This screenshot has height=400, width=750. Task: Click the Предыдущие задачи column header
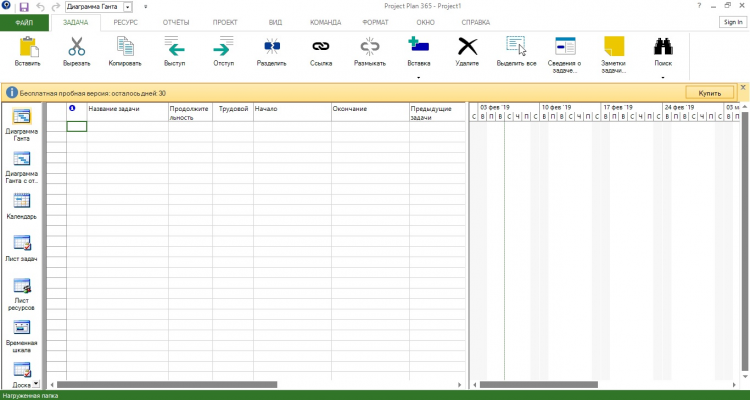437,112
